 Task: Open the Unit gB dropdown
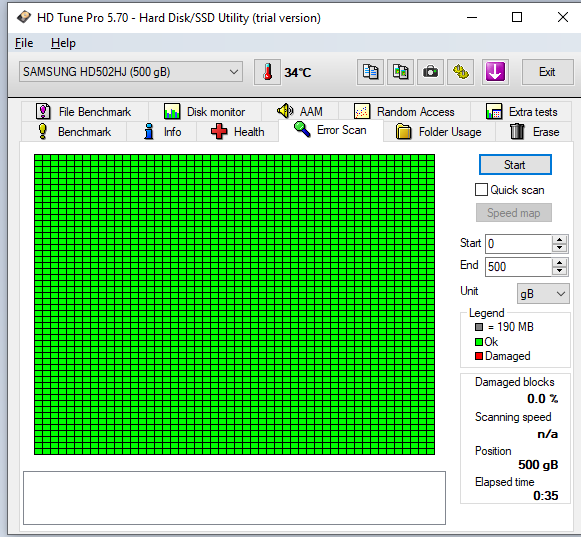(543, 294)
